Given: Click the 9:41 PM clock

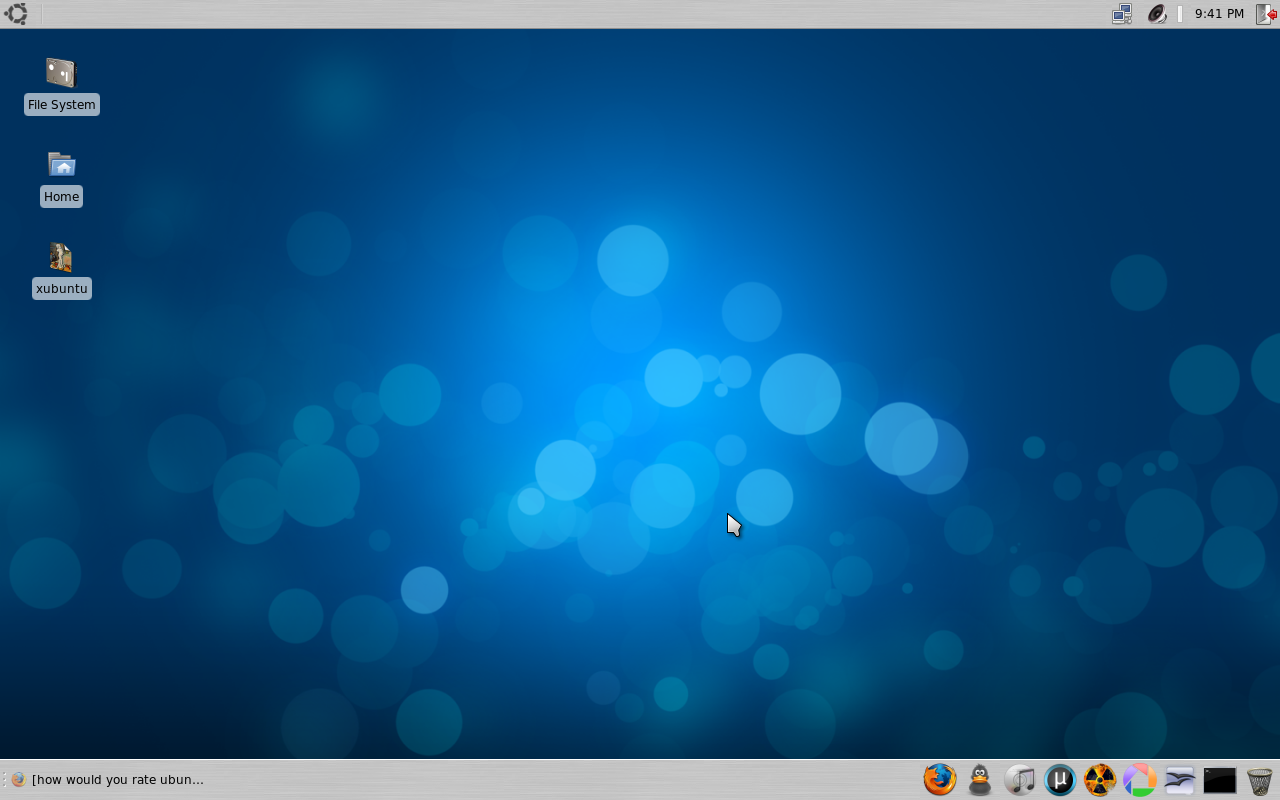Looking at the screenshot, I should click(x=1219, y=14).
